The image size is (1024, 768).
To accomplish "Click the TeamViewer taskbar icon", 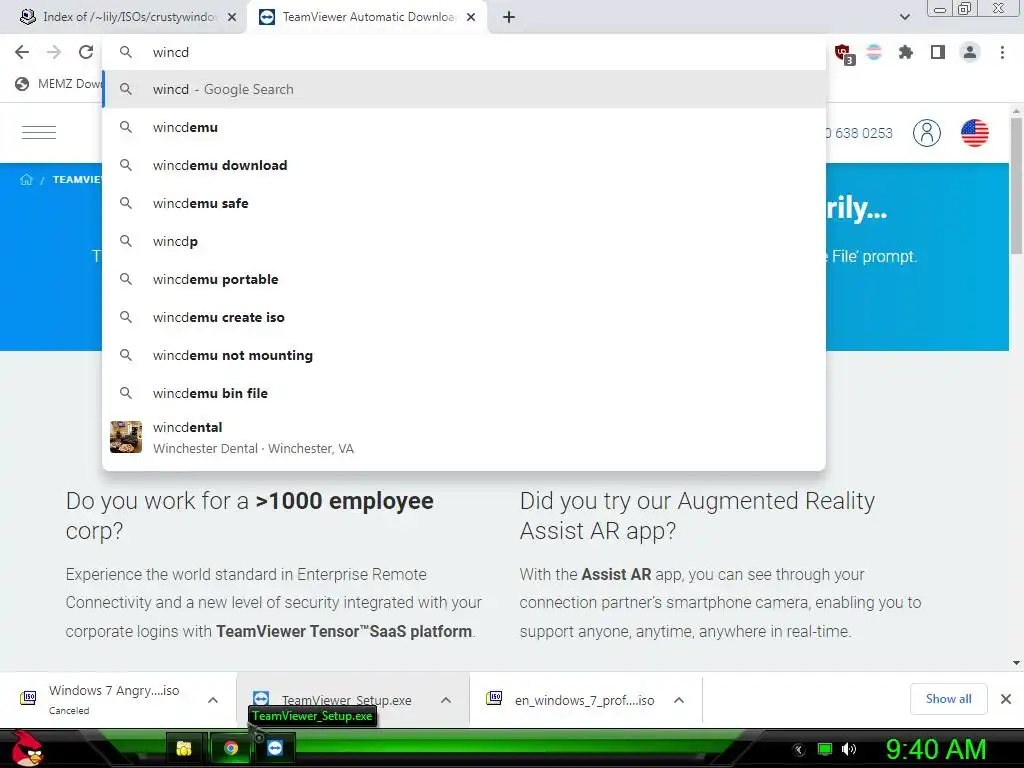I will [x=275, y=748].
